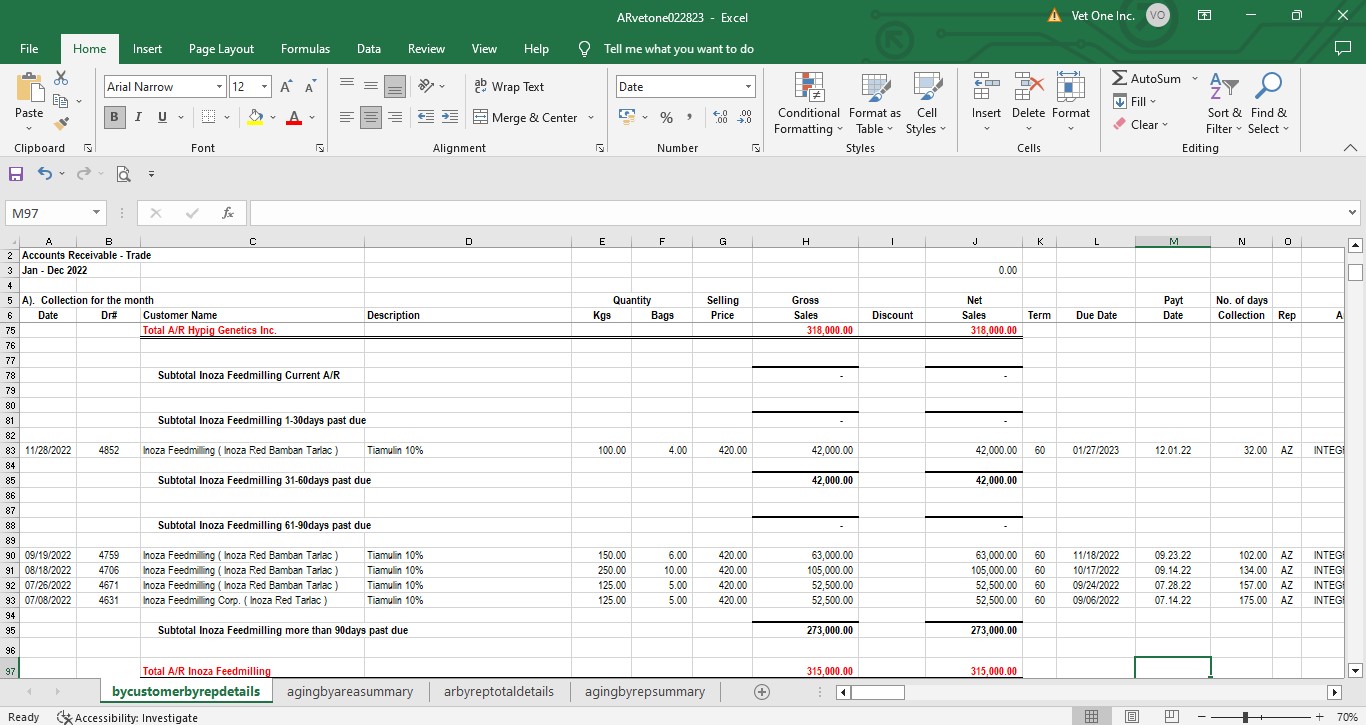Open the Date number format dropdown
Screen dimensions: 1366x725
(x=747, y=87)
